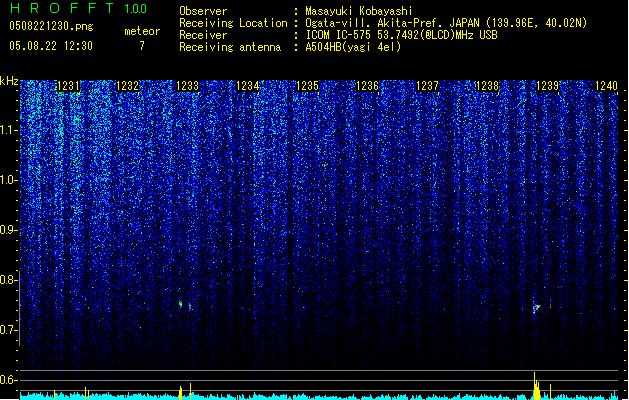The height and width of the screenshot is (400, 629).
Task: Click the tallest yellow power spike near 1239
Action: (534, 385)
